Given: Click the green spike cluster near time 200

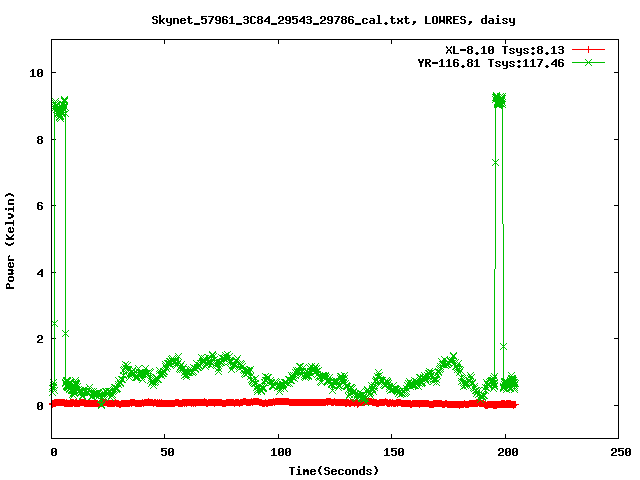Looking at the screenshot, I should click(x=499, y=100).
